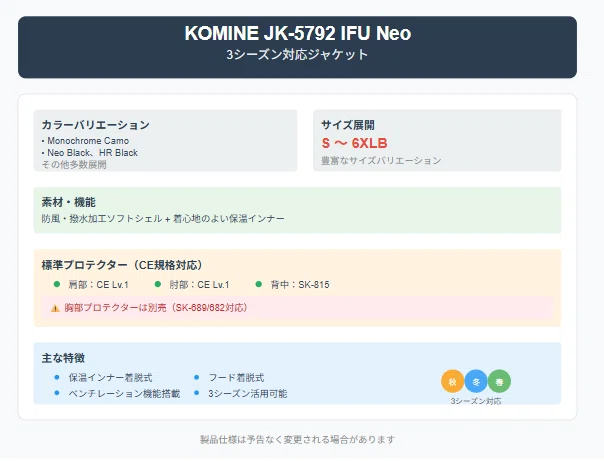Image resolution: width=604 pixels, height=461 pixels.
Task: Select the カラーバリエーション heading
Action: point(96,125)
